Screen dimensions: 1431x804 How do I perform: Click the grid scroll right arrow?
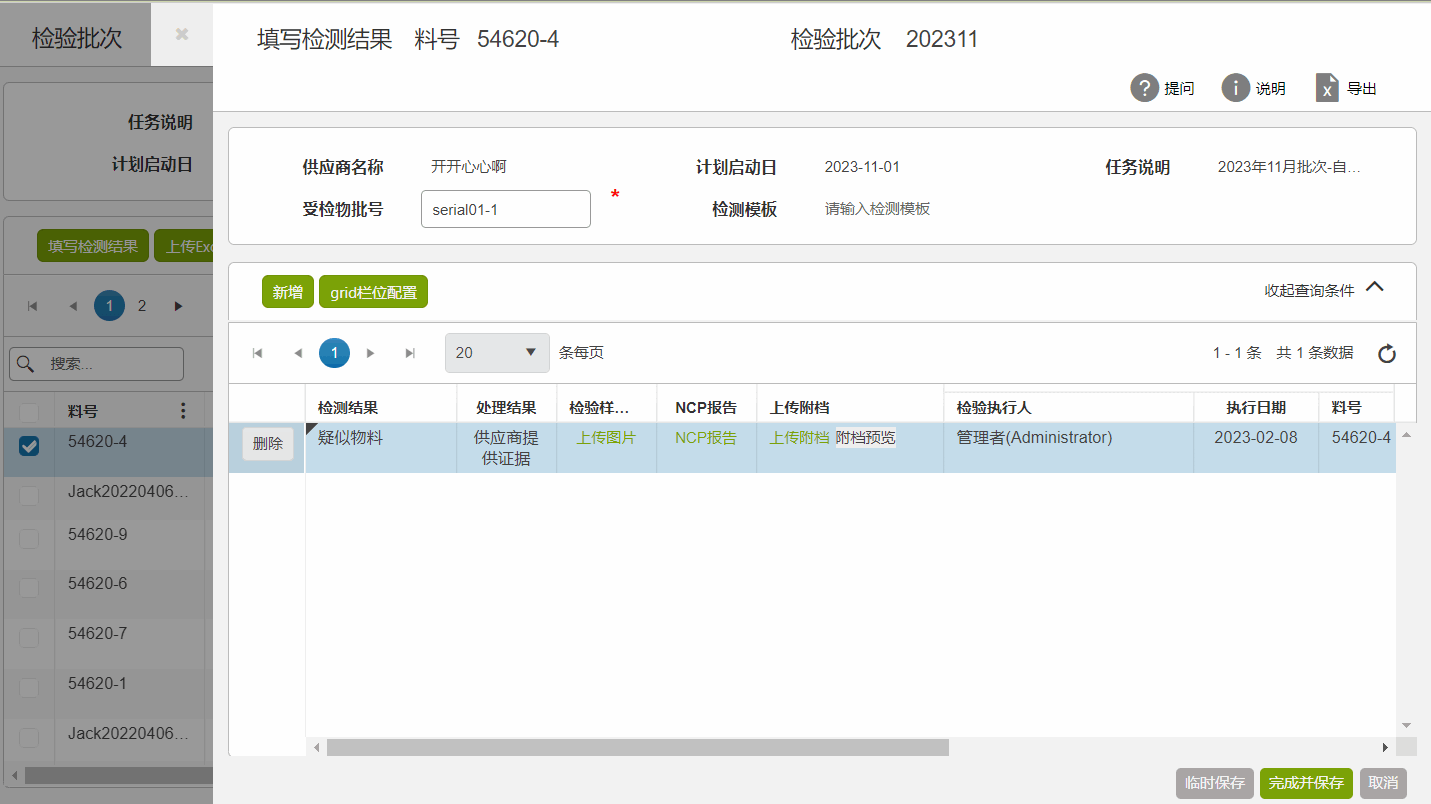(x=1385, y=747)
